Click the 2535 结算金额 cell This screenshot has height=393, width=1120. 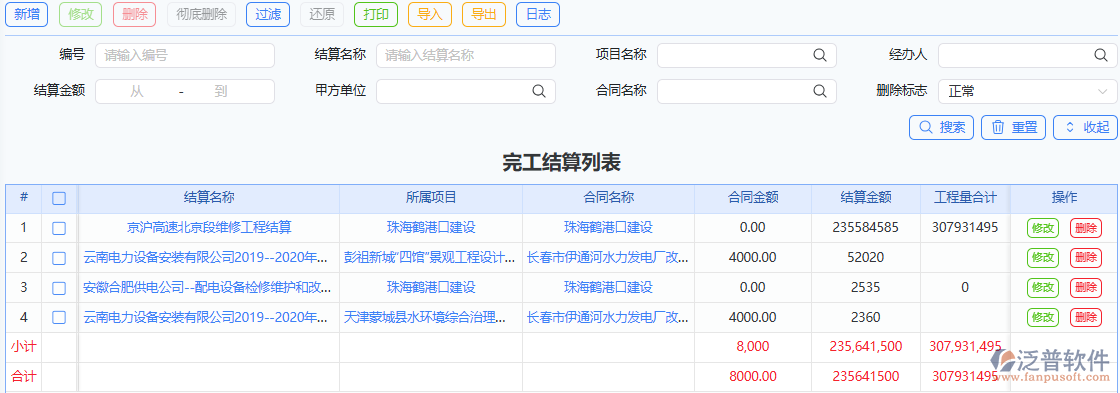866,288
